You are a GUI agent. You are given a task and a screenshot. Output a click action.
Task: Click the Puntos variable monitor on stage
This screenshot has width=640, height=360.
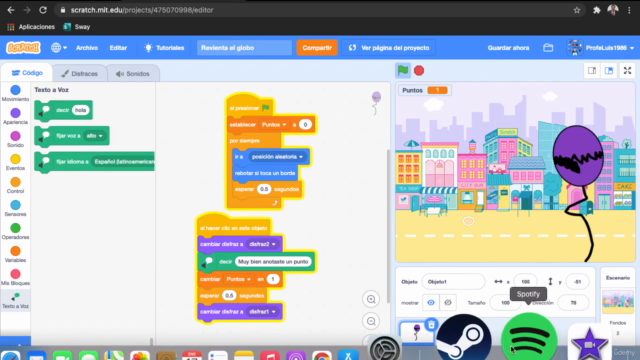tap(424, 90)
